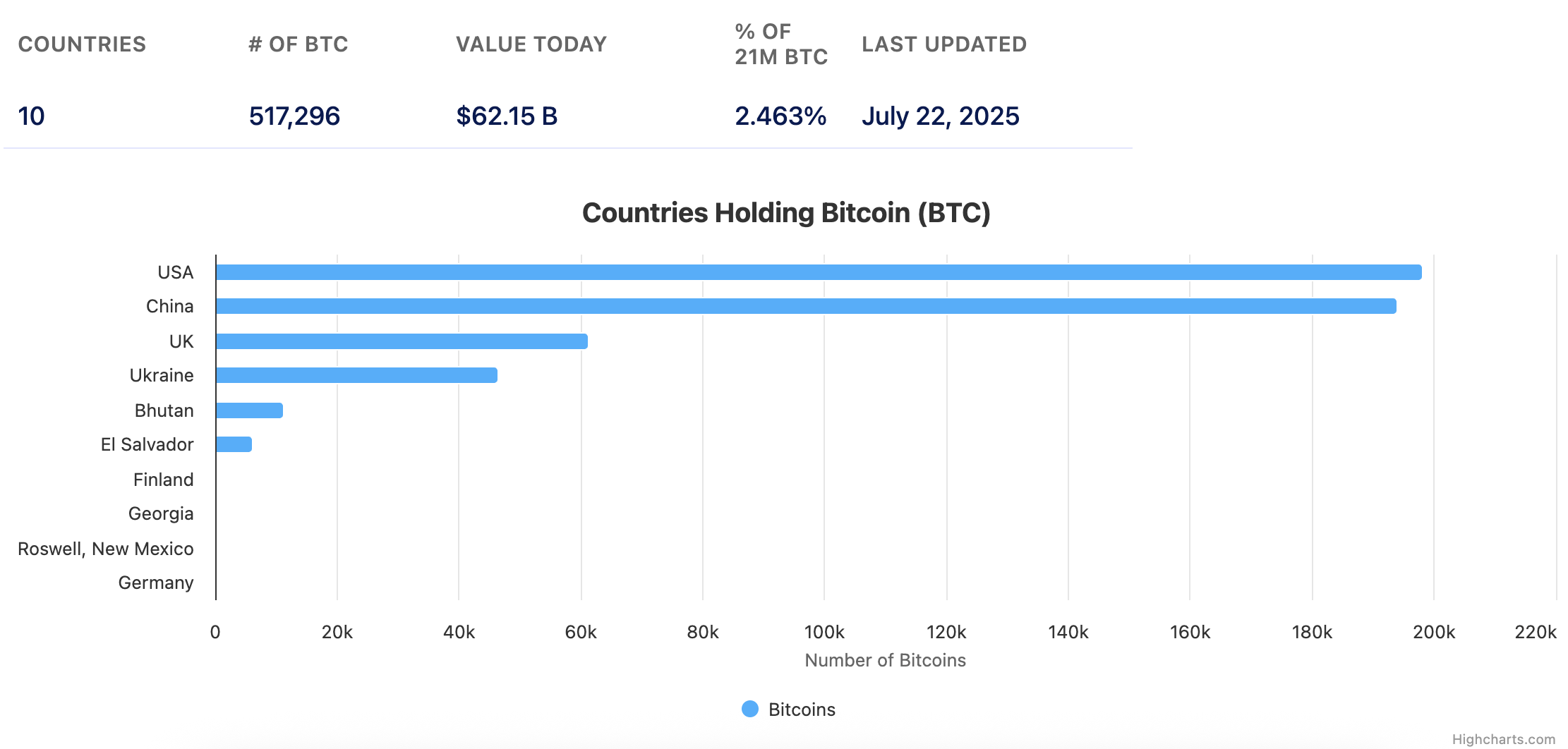Click the Roswell, New Mexico label

(106, 549)
